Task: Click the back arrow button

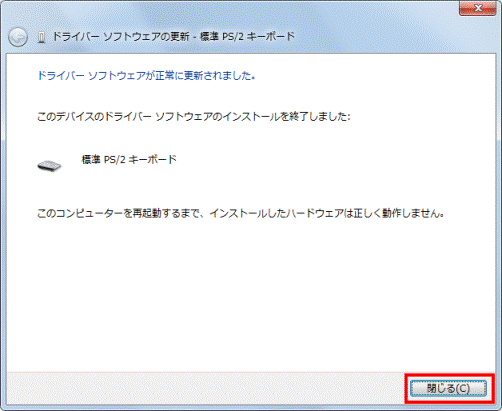Action: tap(18, 37)
